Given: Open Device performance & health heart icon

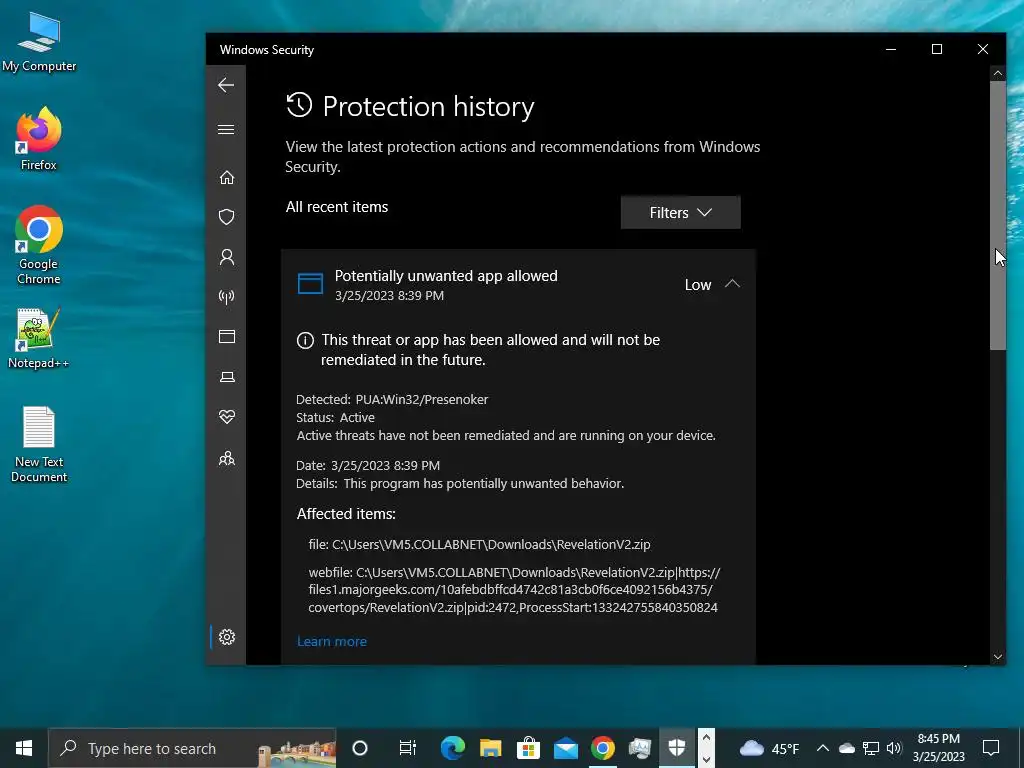Looking at the screenshot, I should pos(227,417).
